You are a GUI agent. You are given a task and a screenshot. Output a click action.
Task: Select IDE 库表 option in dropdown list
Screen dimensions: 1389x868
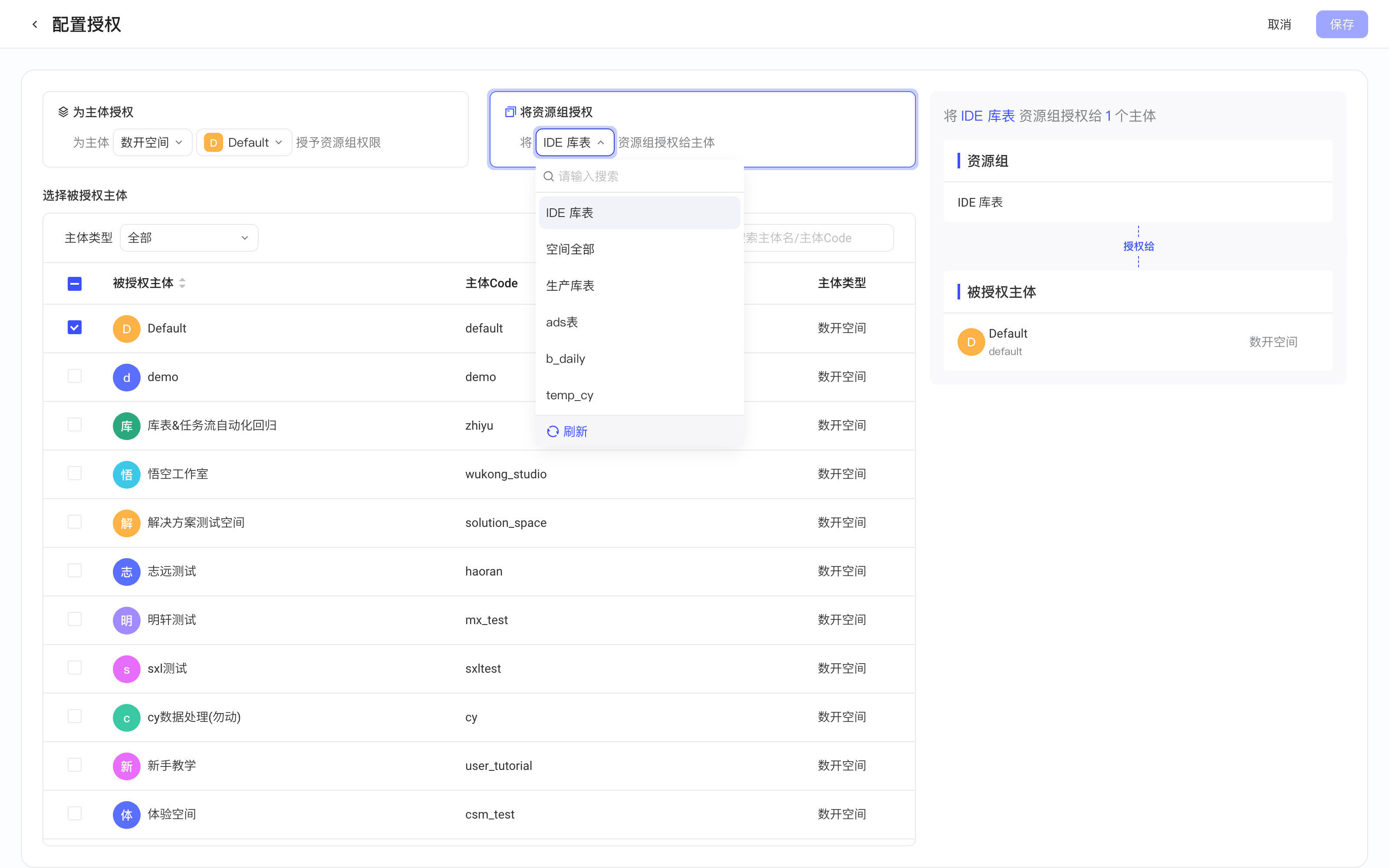coord(639,213)
